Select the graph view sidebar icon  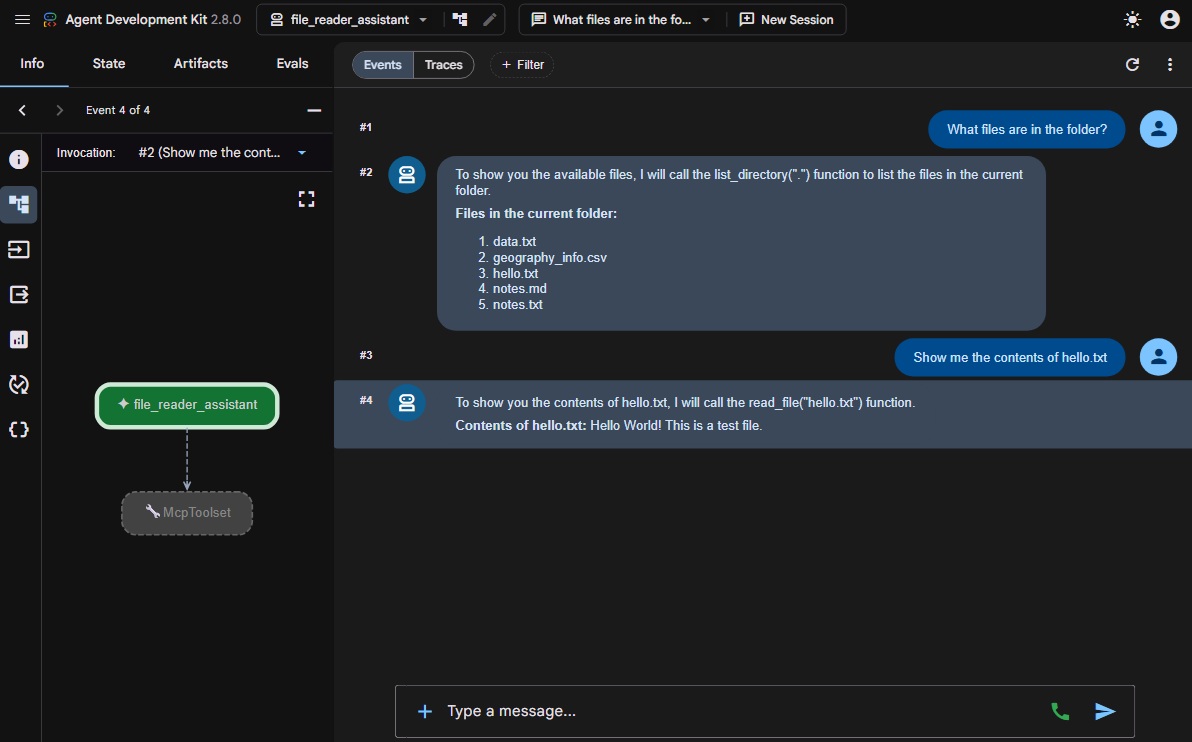(x=19, y=205)
